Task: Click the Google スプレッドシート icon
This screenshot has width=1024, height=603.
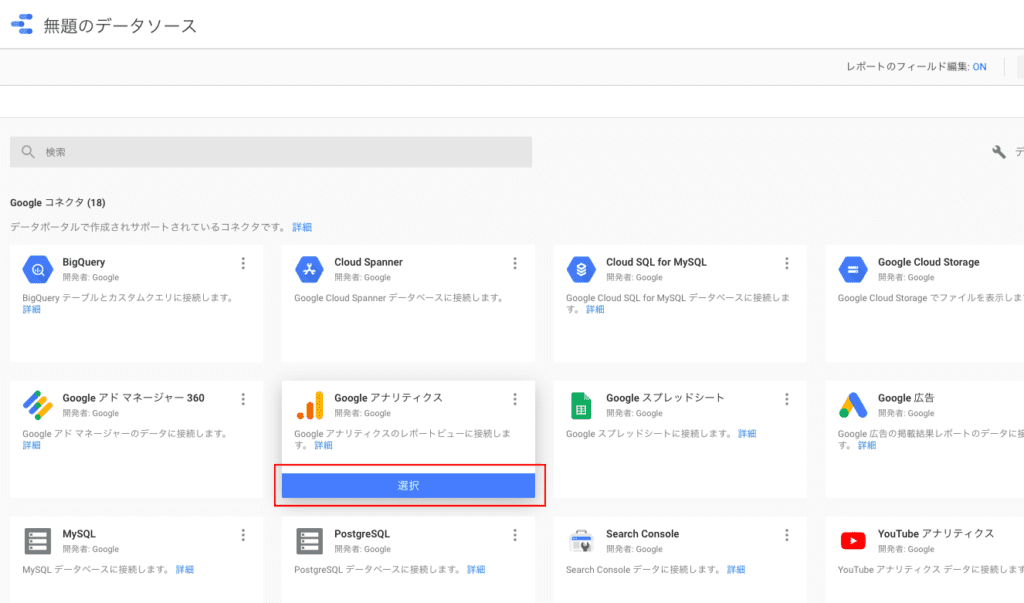Action: click(x=581, y=406)
